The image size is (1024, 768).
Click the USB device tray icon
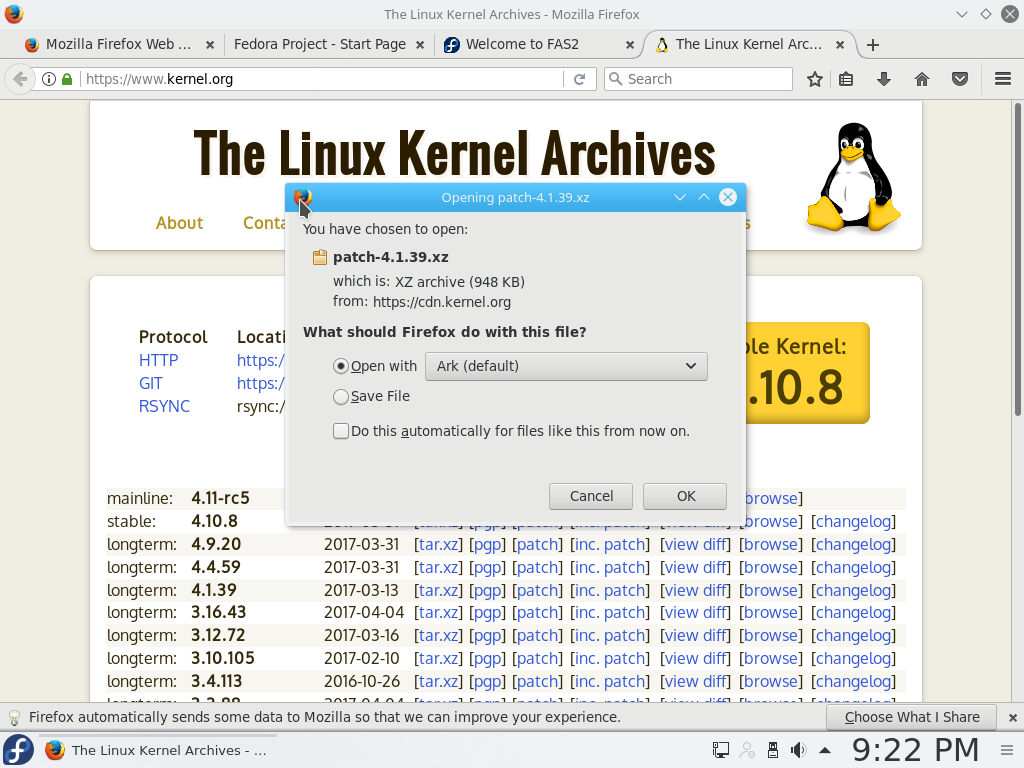(773, 750)
